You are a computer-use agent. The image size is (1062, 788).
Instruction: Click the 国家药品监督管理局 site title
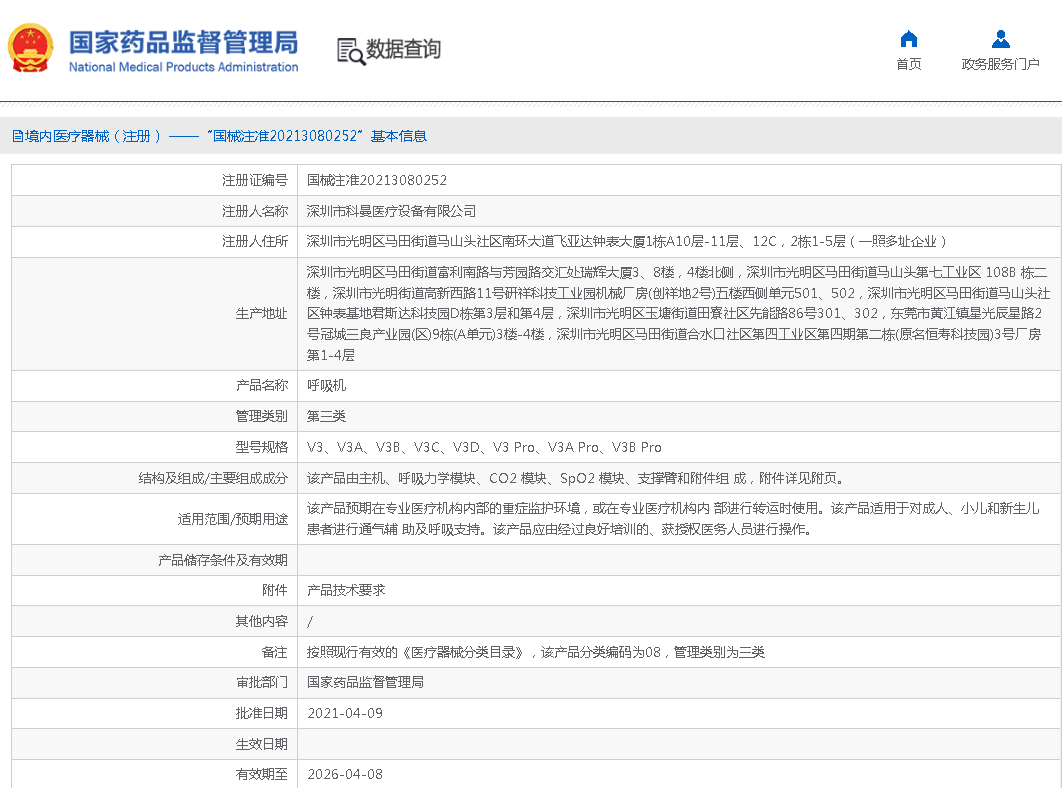183,42
